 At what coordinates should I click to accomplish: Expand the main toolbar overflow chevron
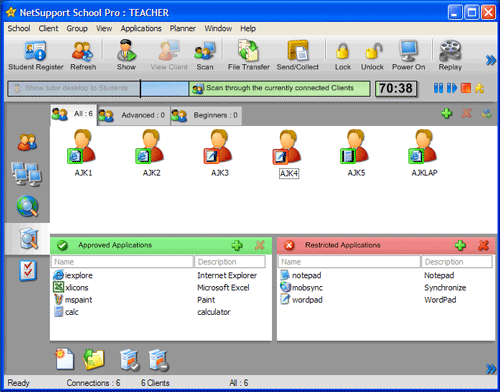point(490,60)
